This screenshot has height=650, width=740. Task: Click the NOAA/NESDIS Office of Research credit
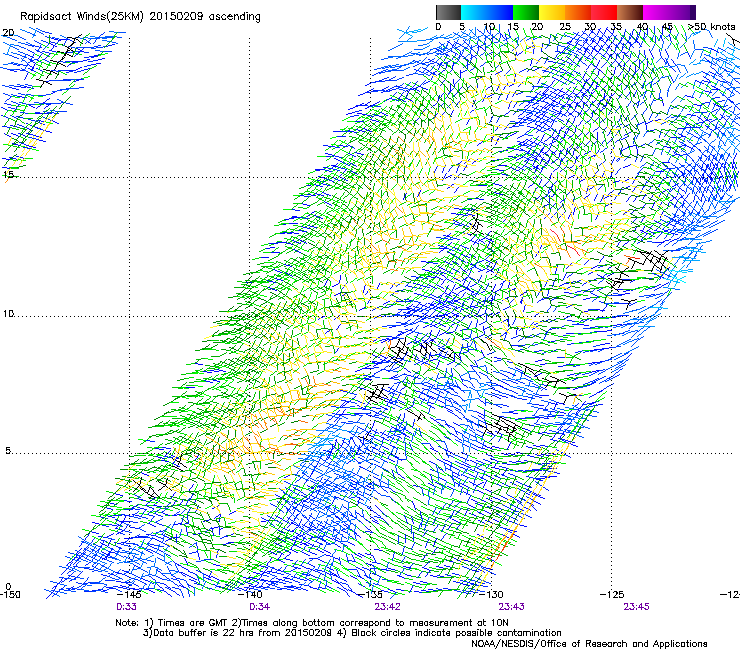click(589, 644)
